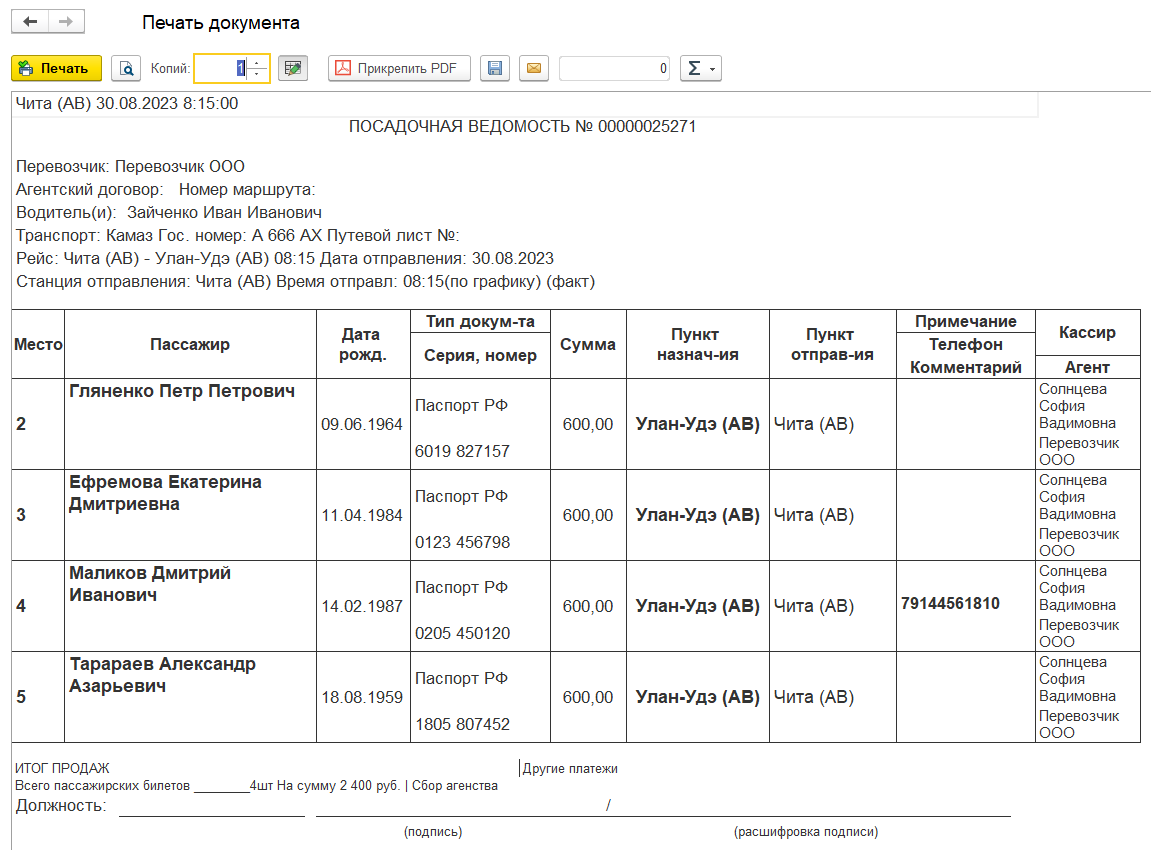The image size is (1151, 850).
Task: Decrease copies with the down spinner arrow
Action: click(x=258, y=74)
